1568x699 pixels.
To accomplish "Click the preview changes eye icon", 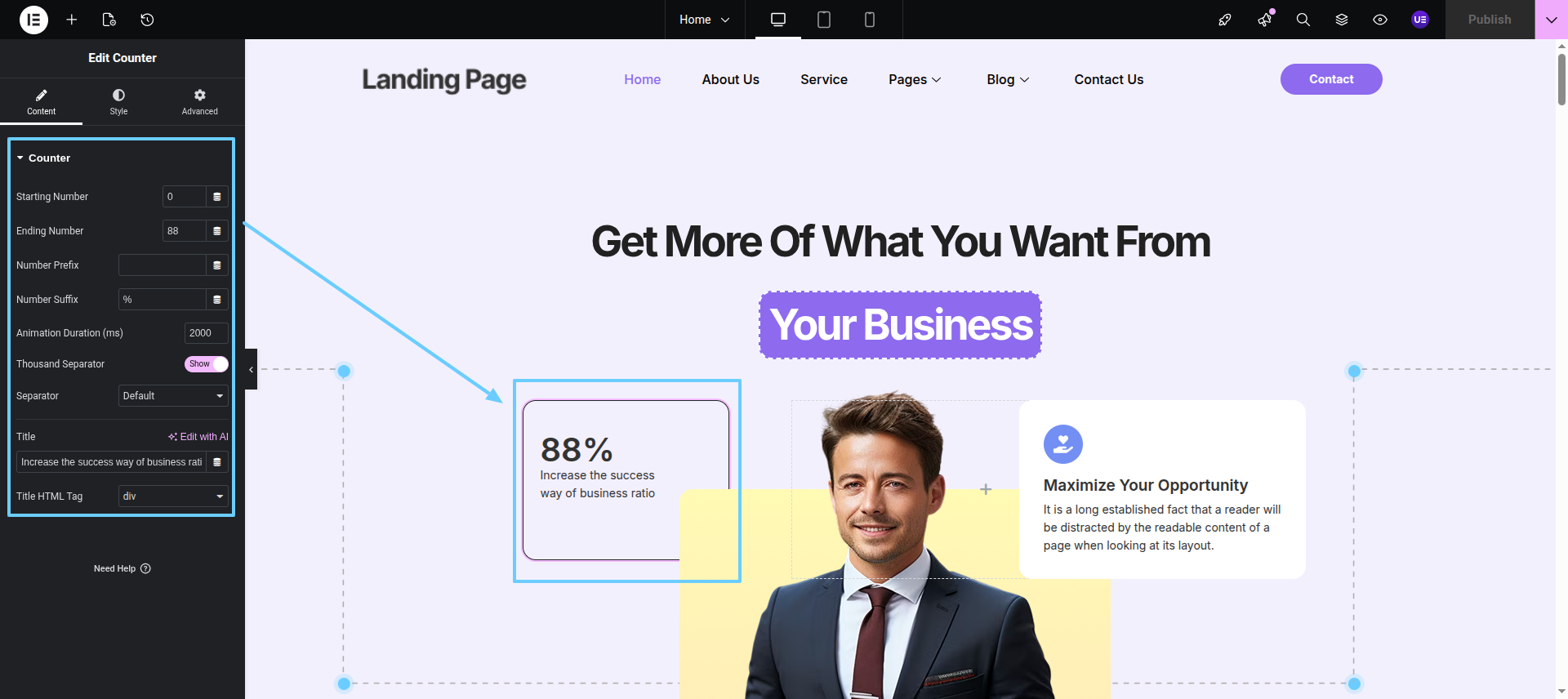I will [1380, 20].
